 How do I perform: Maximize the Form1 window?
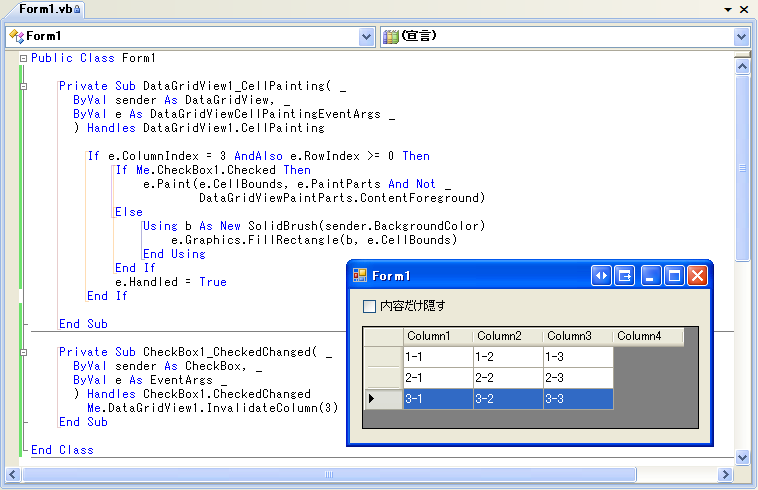674,276
